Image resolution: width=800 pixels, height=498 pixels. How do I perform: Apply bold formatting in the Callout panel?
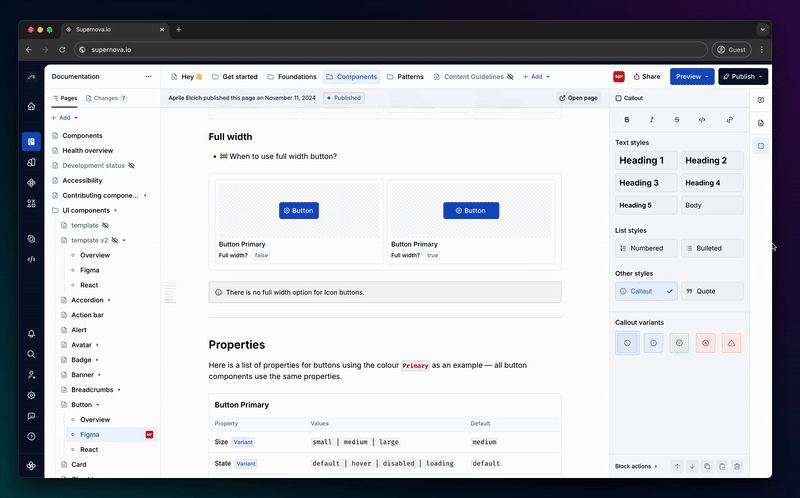(627, 119)
